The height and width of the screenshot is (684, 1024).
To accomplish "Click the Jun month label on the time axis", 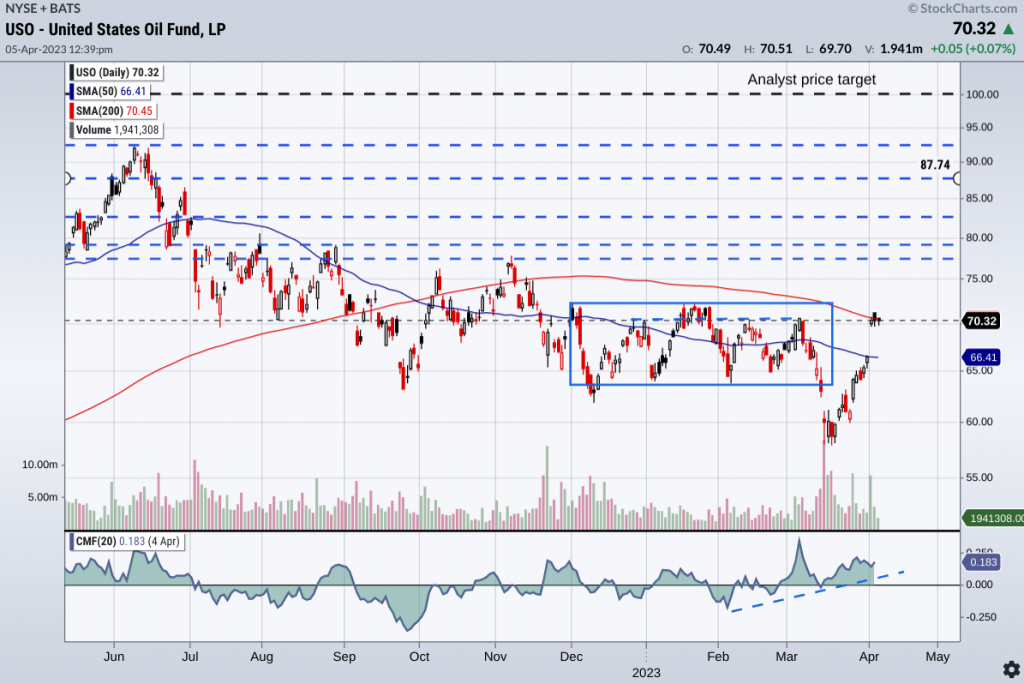I will tap(114, 657).
